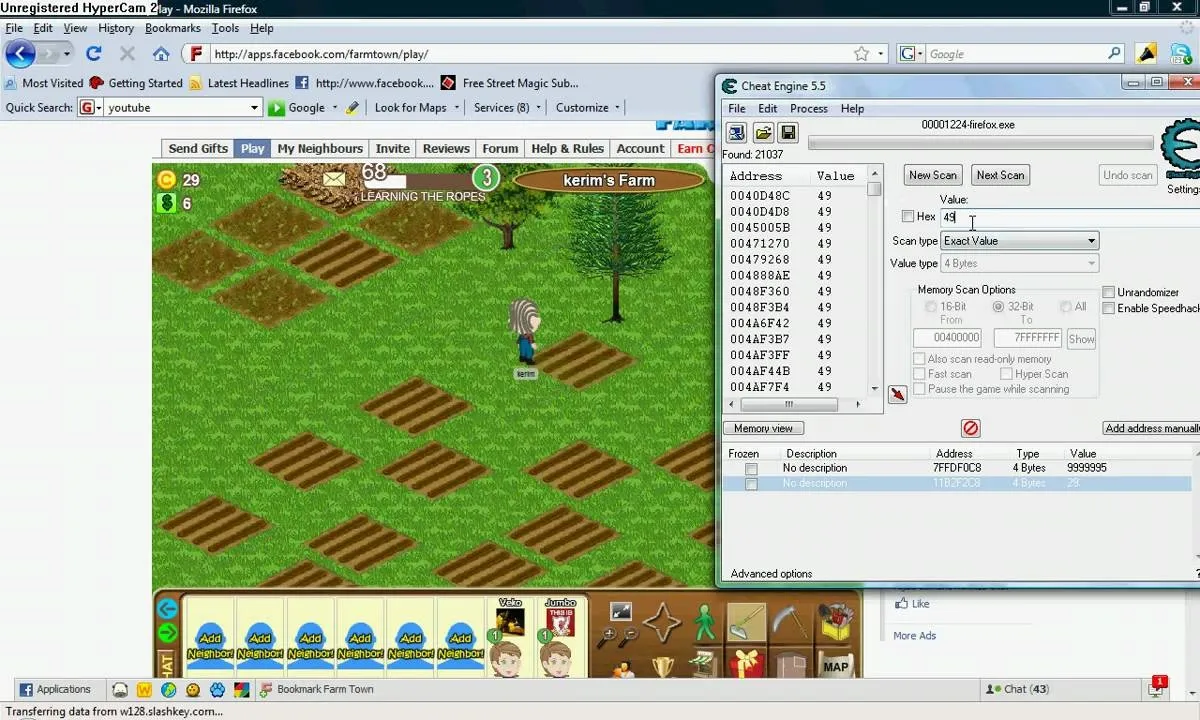Tick the Fast scan checkbox
This screenshot has height=720, width=1200.
point(919,374)
